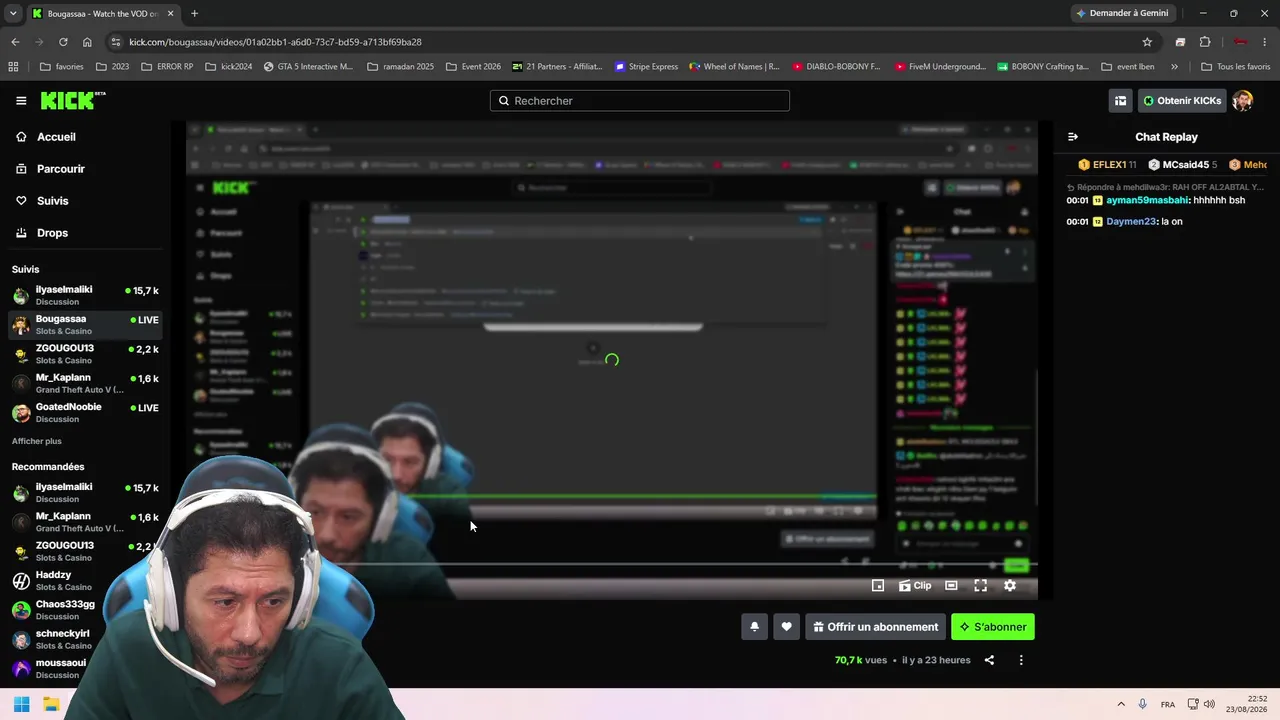Image resolution: width=1280 pixels, height=720 pixels.
Task: Open Chrome tab search dropdown
Action: click(x=13, y=14)
